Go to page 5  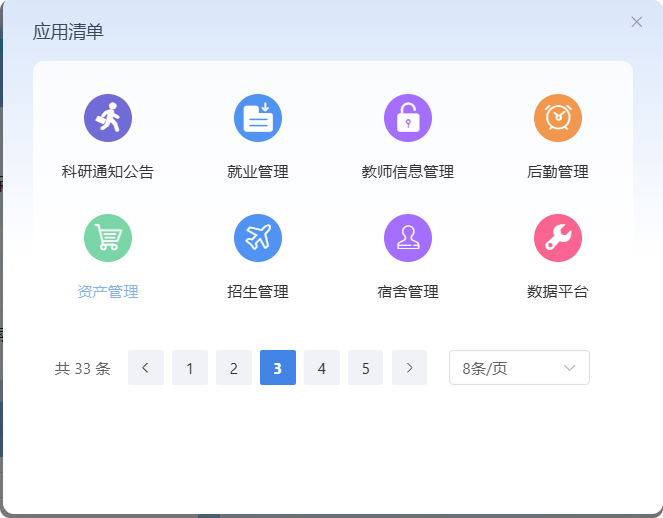click(366, 368)
